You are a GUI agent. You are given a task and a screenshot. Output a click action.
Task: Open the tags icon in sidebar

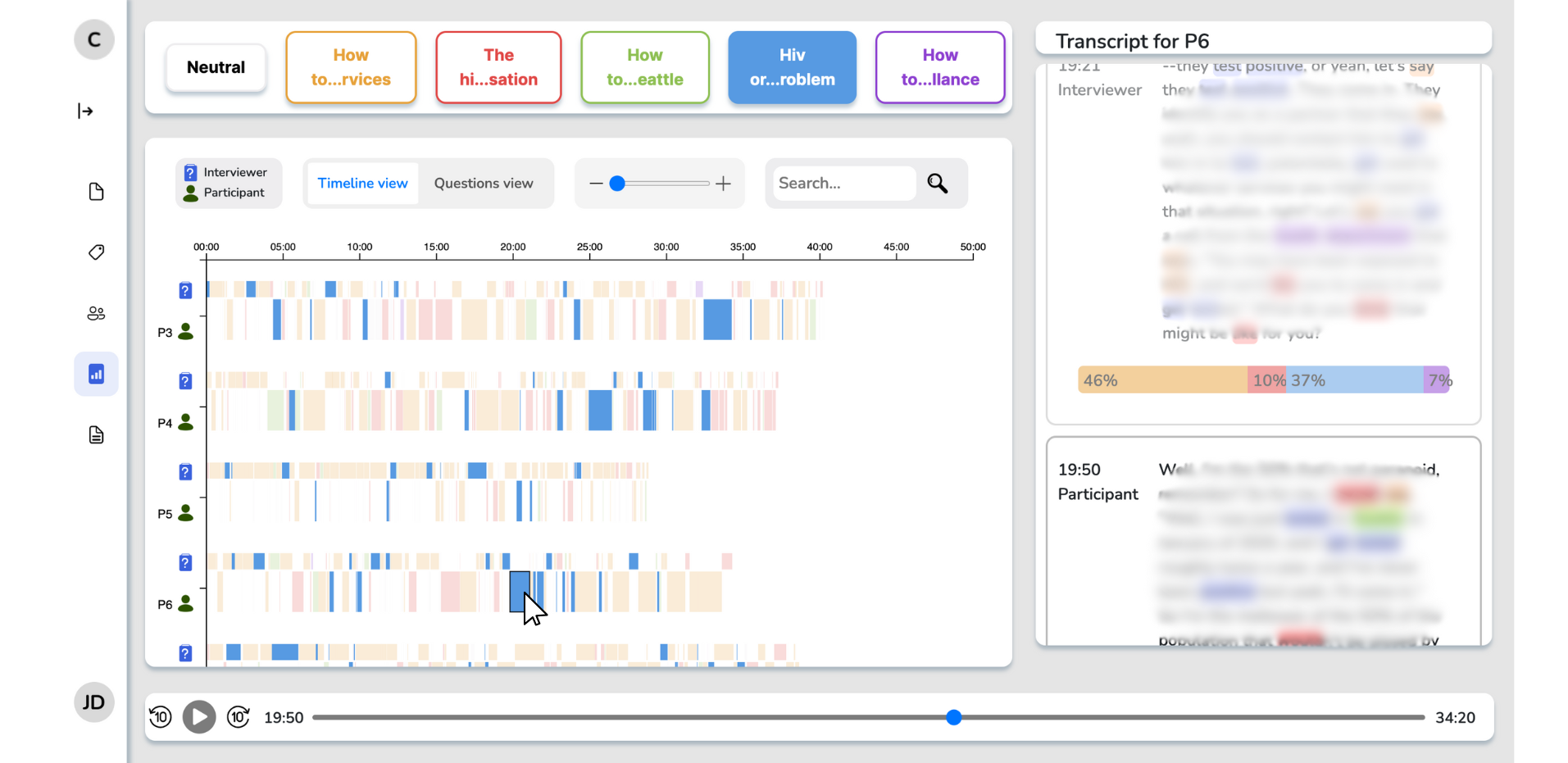click(x=96, y=252)
